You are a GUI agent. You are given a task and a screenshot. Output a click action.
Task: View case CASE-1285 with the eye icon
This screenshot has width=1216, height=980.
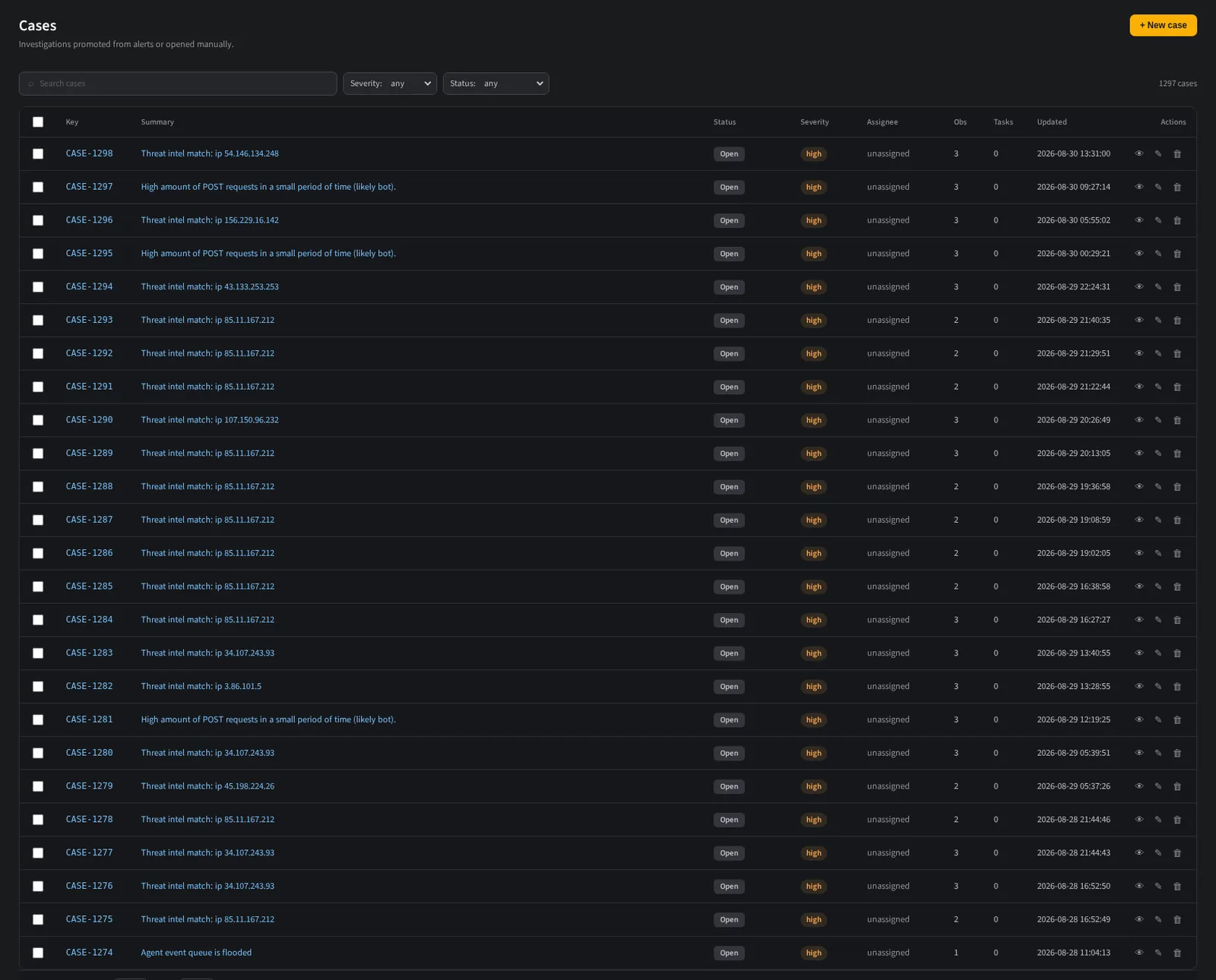coord(1138,586)
